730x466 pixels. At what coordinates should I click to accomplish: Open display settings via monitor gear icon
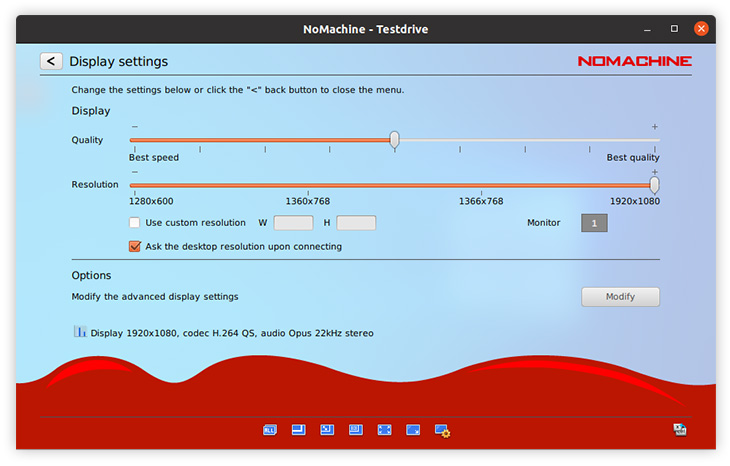[442, 431]
